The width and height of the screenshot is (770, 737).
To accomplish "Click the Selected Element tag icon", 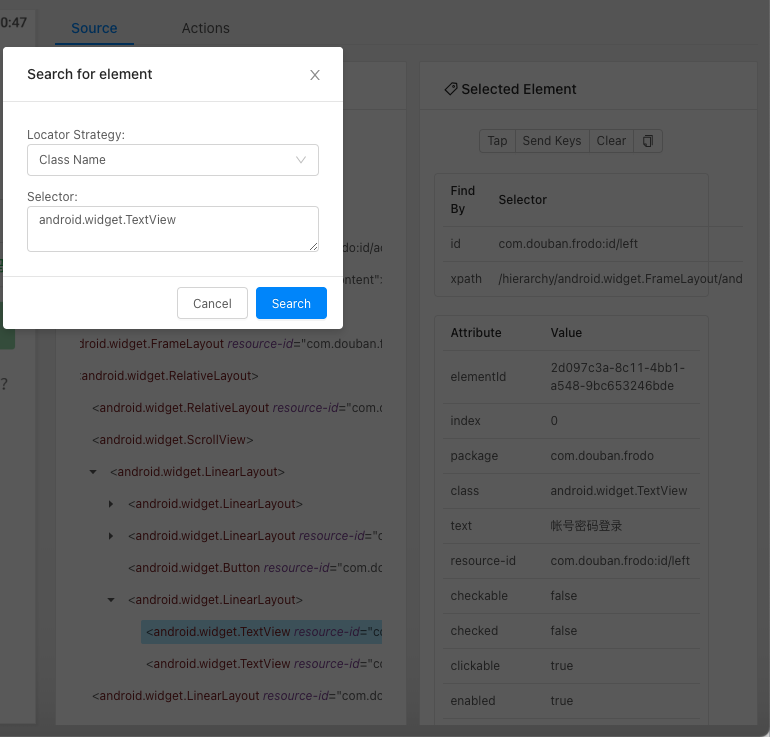I will (450, 89).
